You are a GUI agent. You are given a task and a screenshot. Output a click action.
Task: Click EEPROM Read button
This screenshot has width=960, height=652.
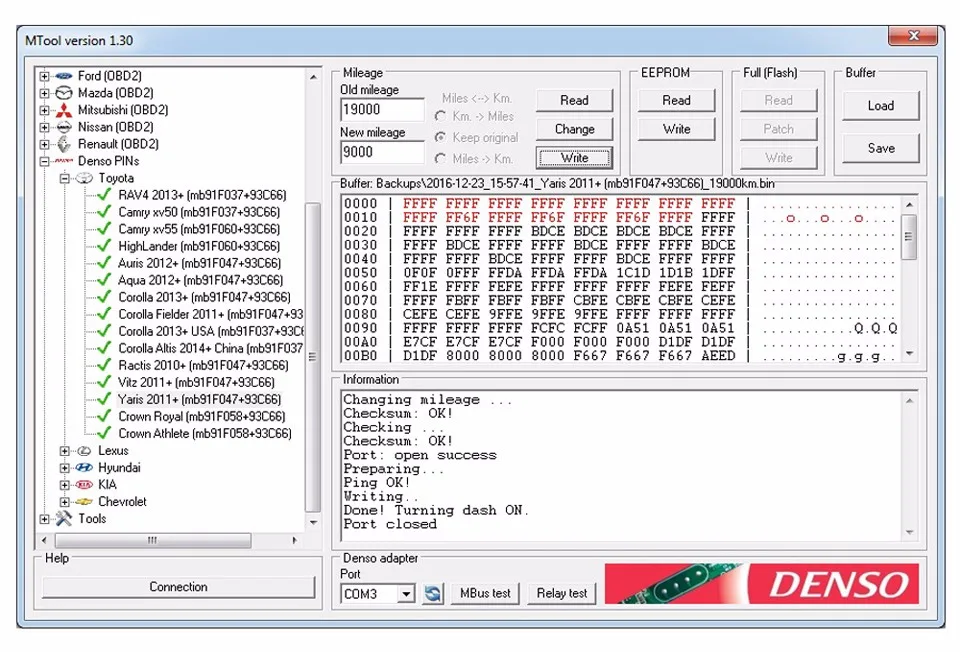(677, 100)
